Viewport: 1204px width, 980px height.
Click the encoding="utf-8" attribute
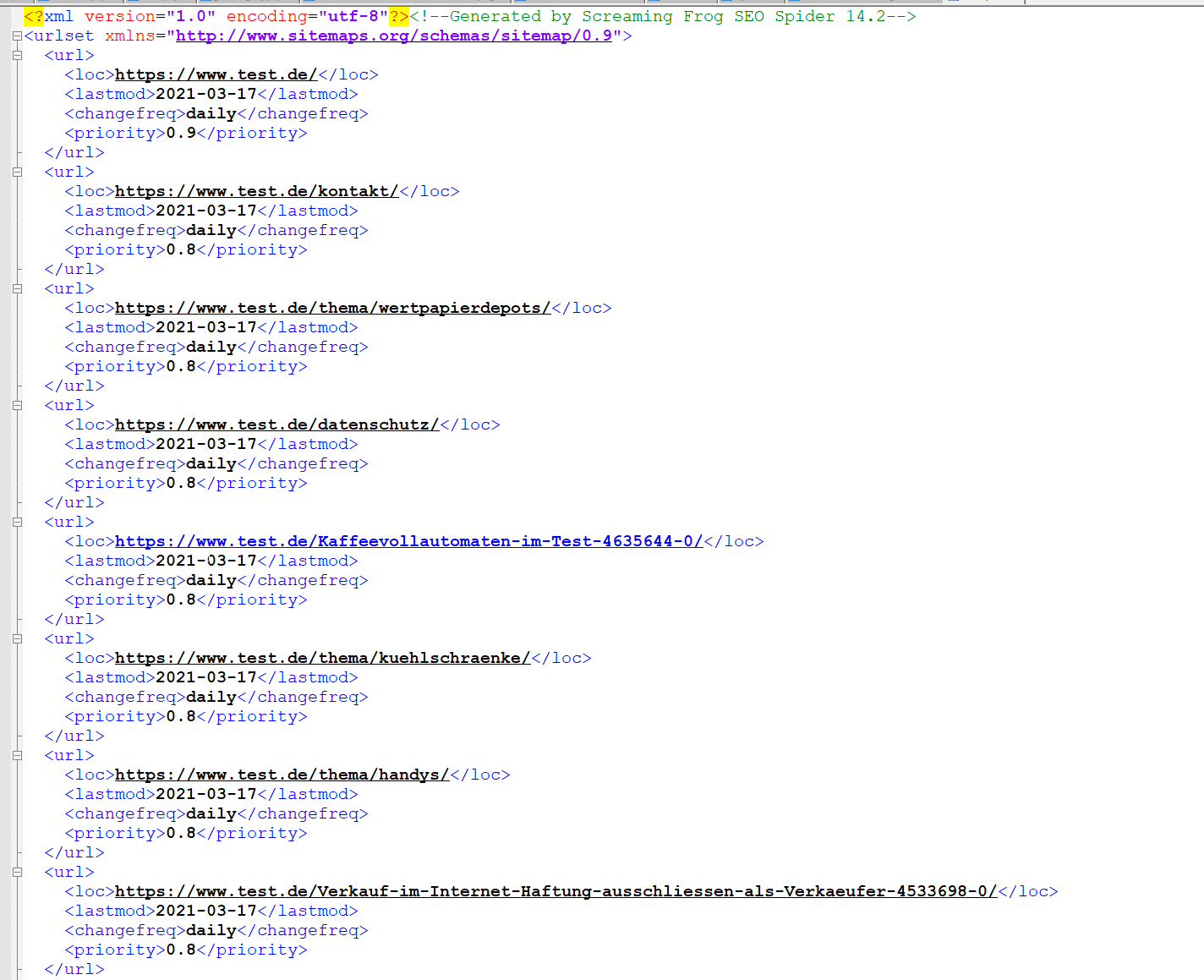307,16
